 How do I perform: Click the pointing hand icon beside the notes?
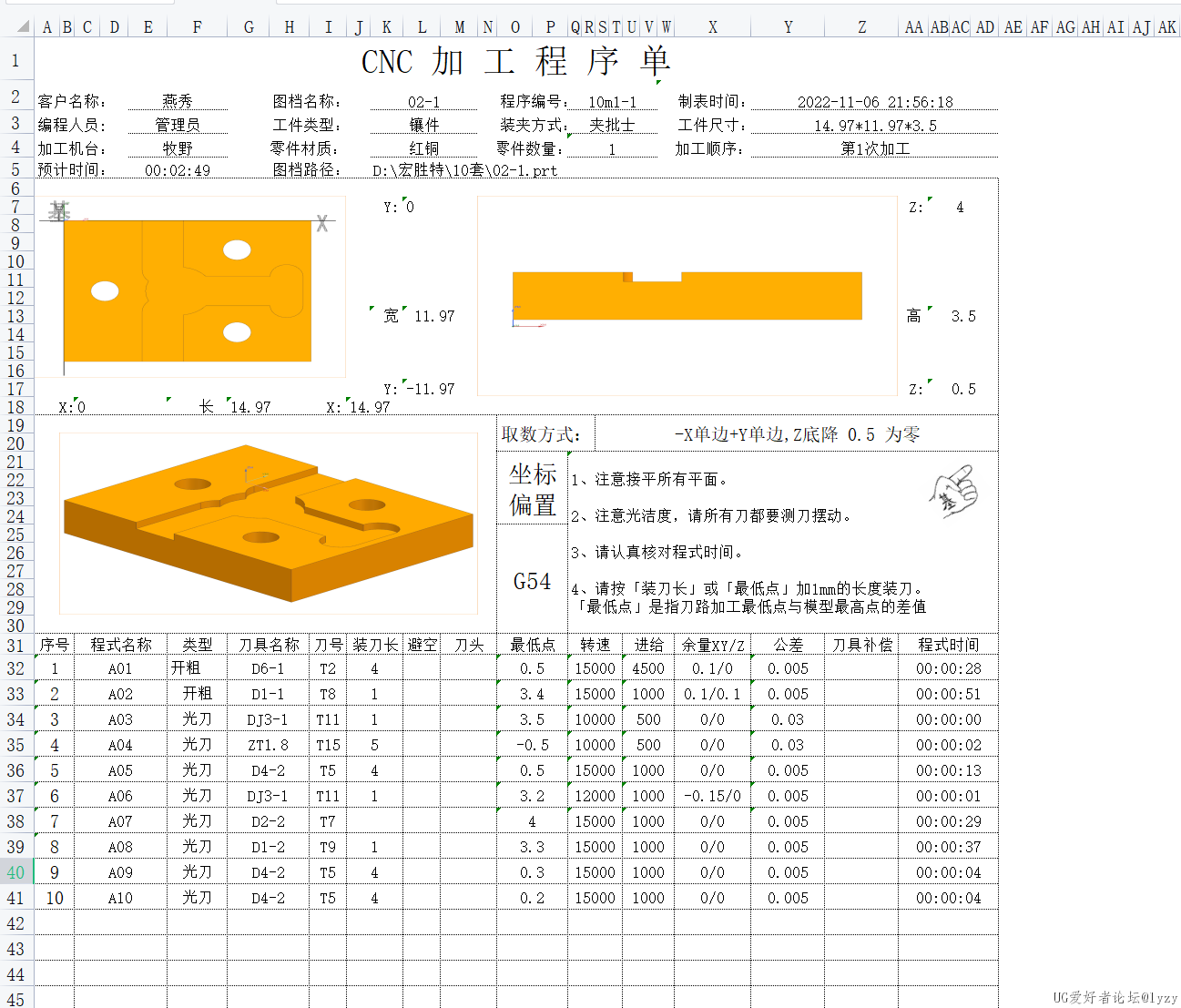click(953, 493)
